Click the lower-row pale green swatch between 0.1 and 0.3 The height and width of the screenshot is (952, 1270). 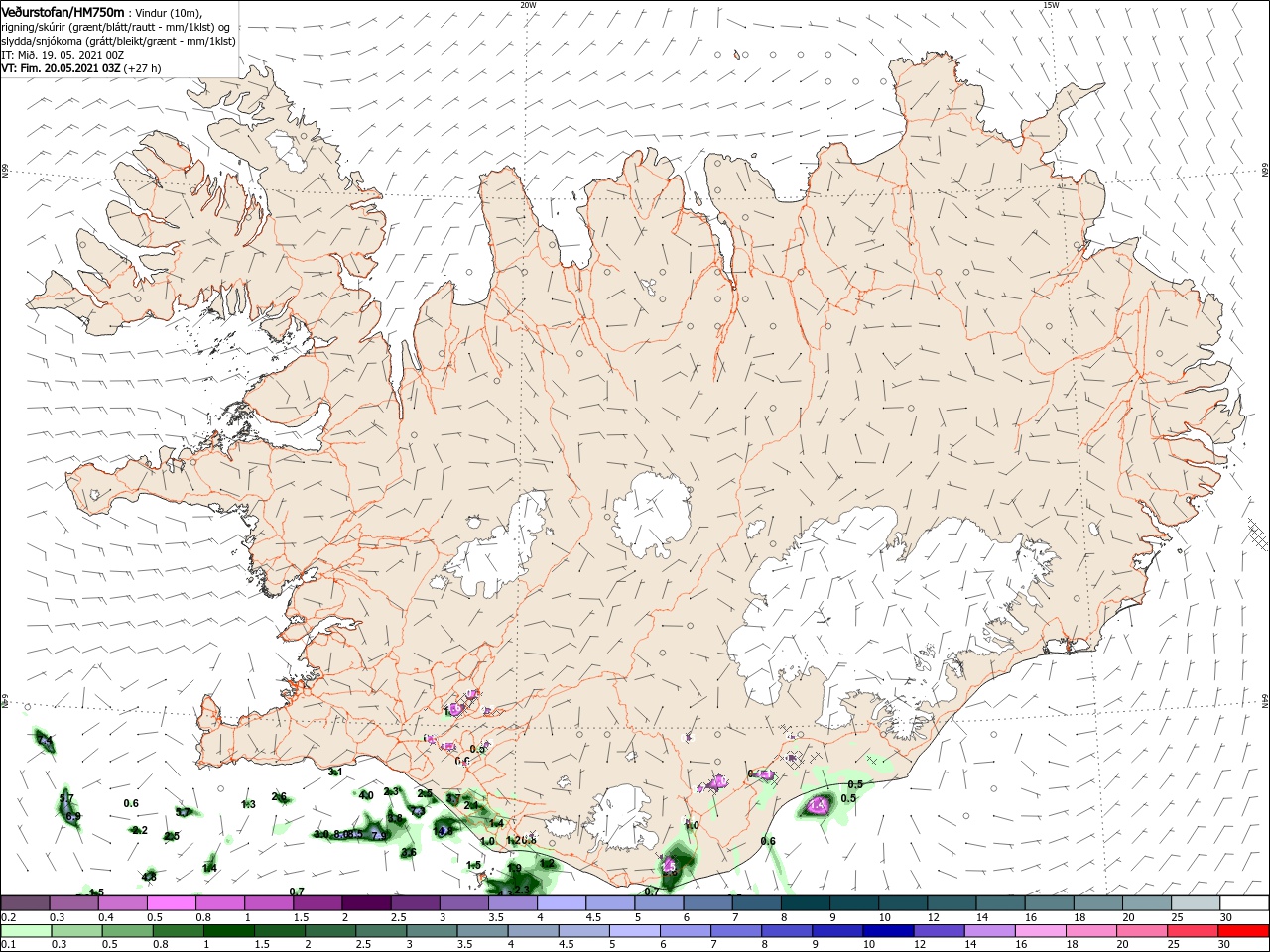click(25, 931)
